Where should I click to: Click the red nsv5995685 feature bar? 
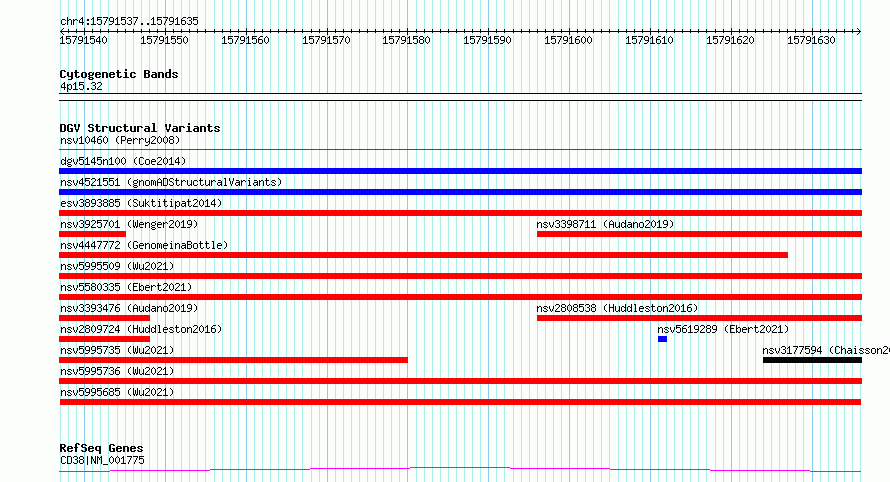tap(460, 402)
